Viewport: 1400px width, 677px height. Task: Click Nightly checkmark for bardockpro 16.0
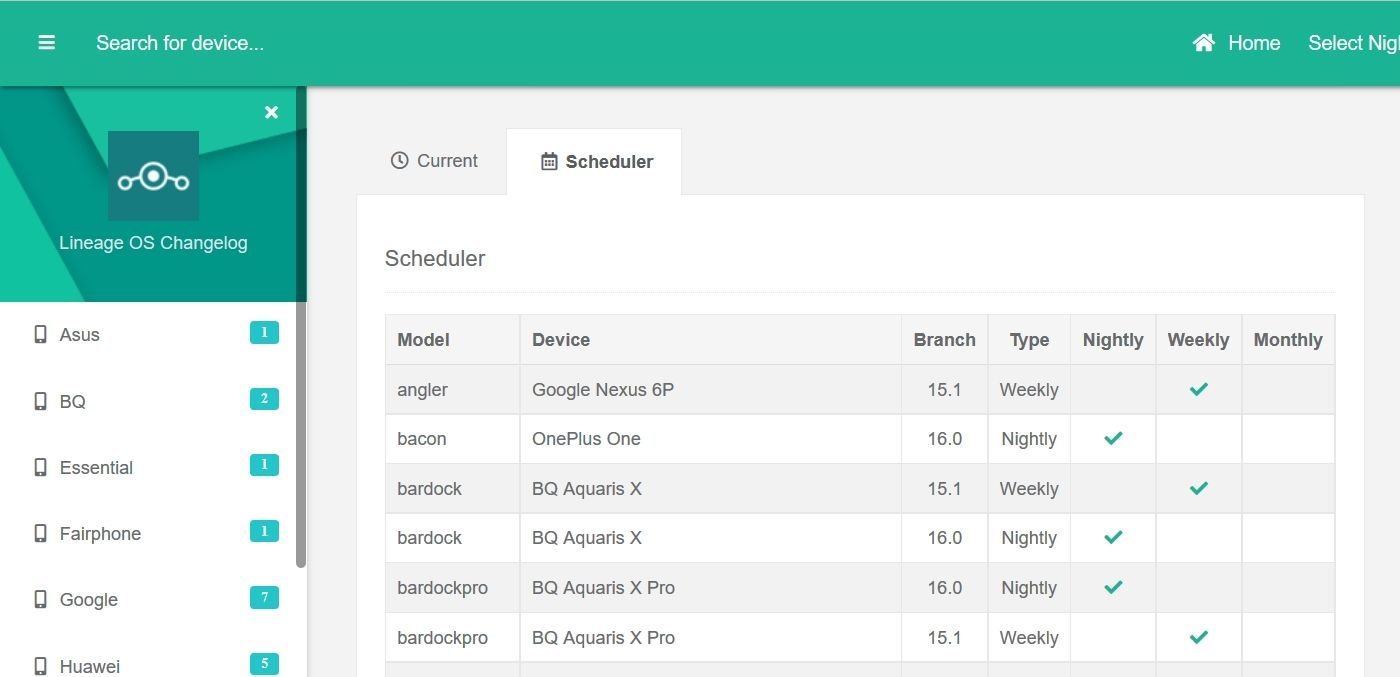(1113, 587)
